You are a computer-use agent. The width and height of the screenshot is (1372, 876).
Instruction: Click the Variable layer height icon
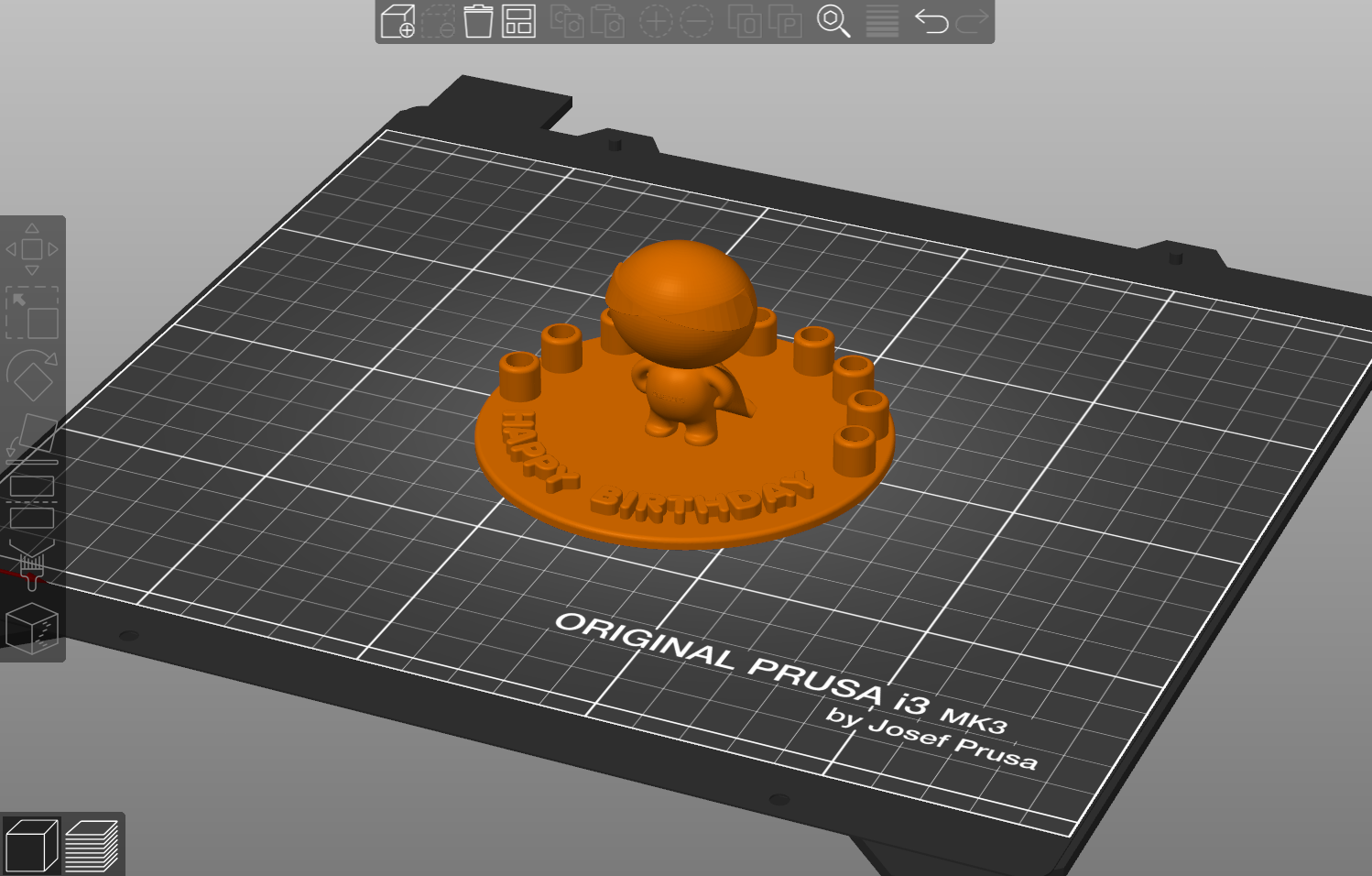click(882, 21)
